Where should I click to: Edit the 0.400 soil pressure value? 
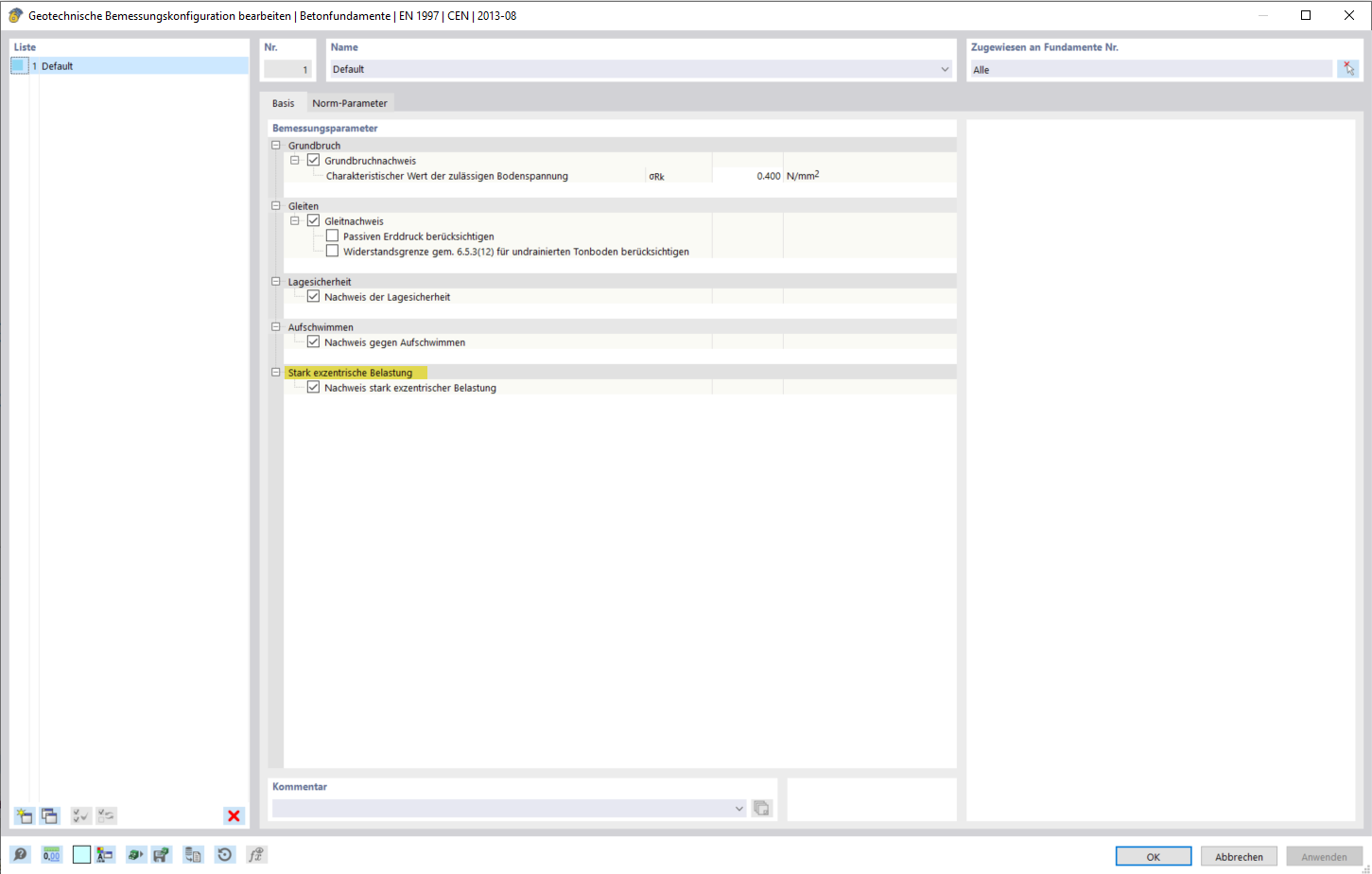pyautogui.click(x=748, y=176)
